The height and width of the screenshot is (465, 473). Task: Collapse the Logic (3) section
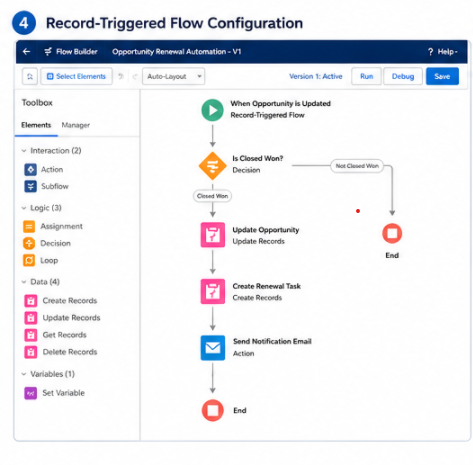[24, 208]
